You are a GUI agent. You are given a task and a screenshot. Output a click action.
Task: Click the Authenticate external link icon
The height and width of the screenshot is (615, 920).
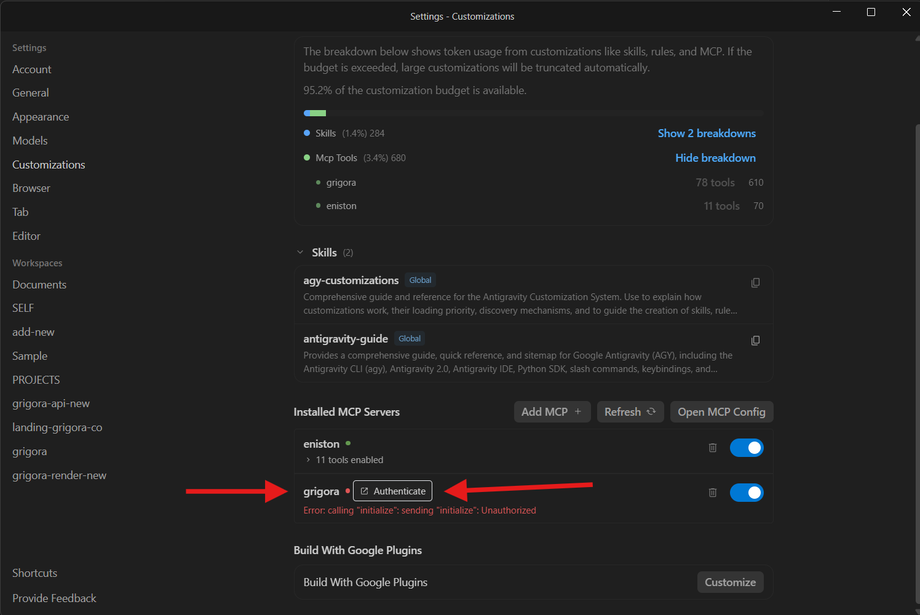click(x=364, y=491)
